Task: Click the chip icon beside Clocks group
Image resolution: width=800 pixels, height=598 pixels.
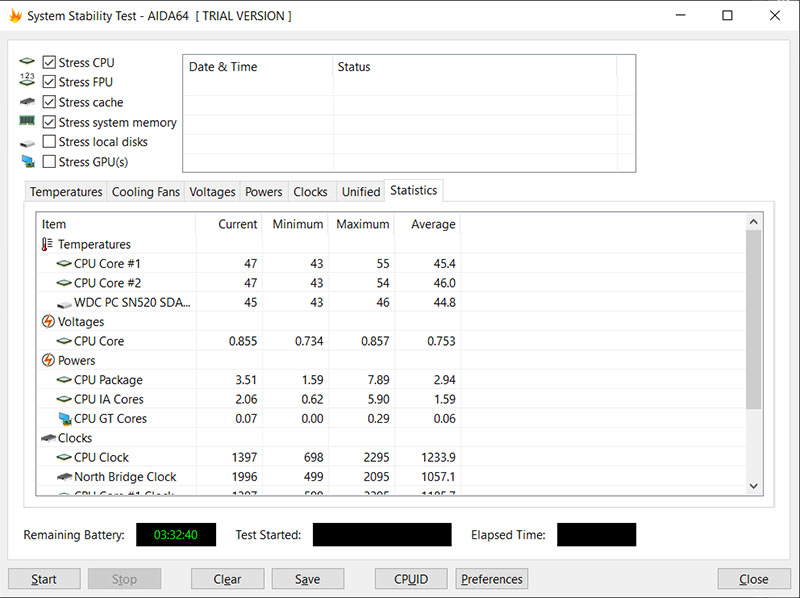Action: click(x=47, y=438)
